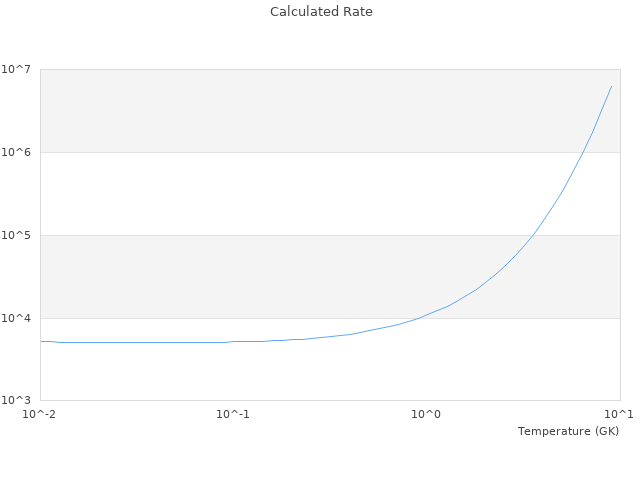Click where the curve crosses the 10^5 gridline

click(533, 235)
